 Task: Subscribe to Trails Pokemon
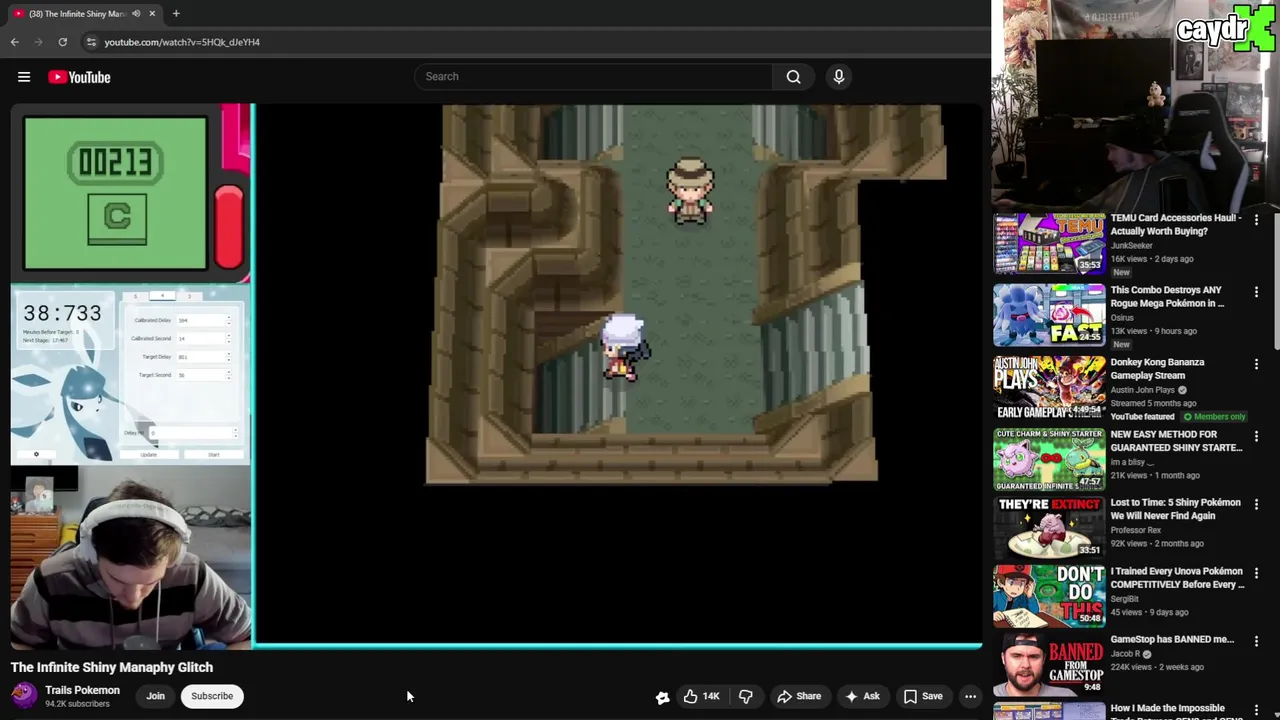pos(212,696)
